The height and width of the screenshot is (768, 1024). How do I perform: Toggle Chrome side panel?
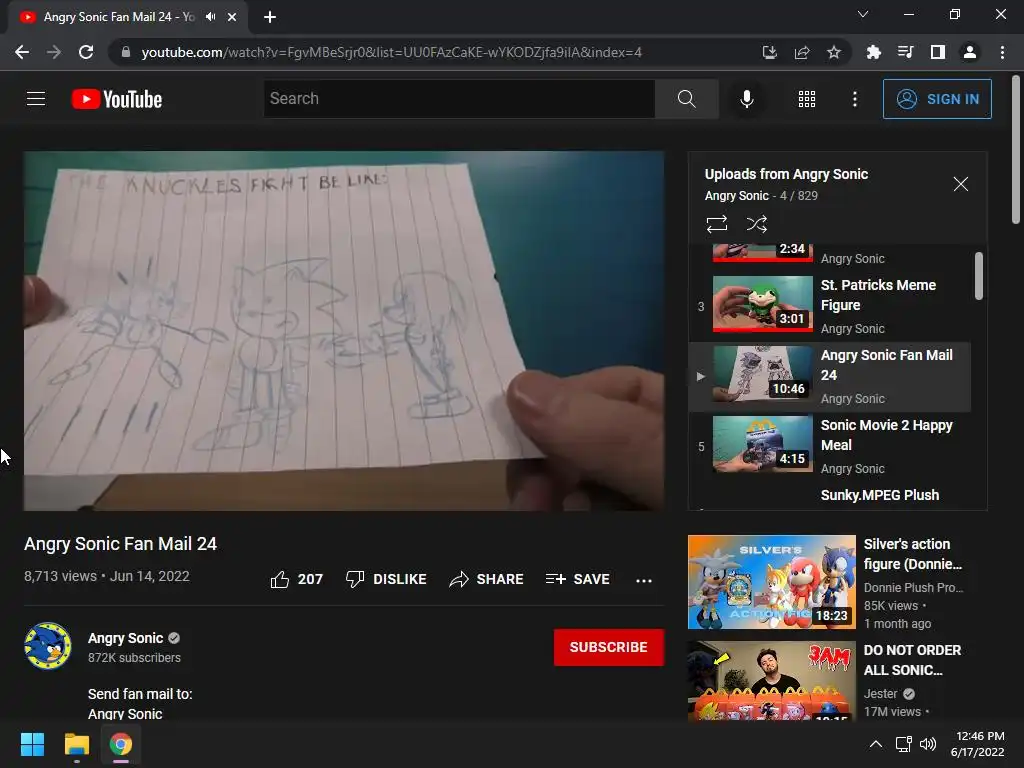coord(938,52)
